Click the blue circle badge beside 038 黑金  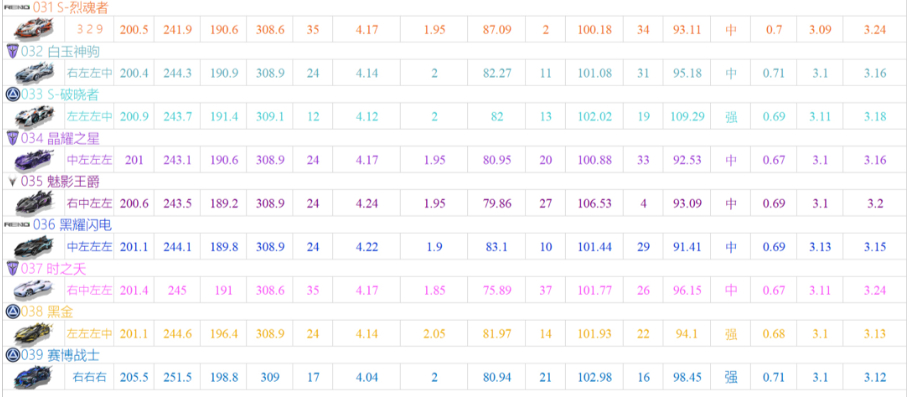click(x=12, y=312)
